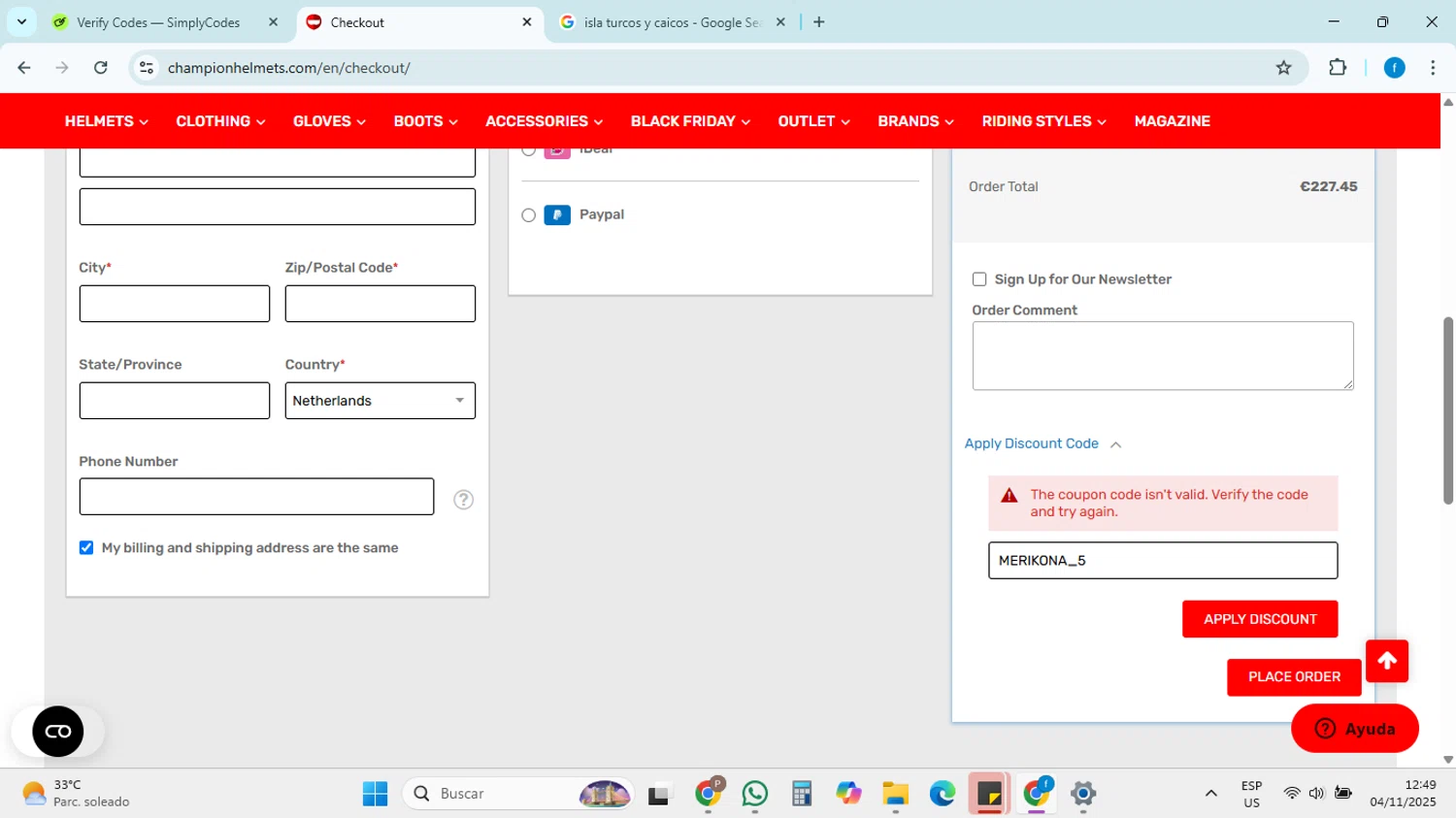Reload the checkout page
The height and width of the screenshot is (818, 1456).
[101, 68]
